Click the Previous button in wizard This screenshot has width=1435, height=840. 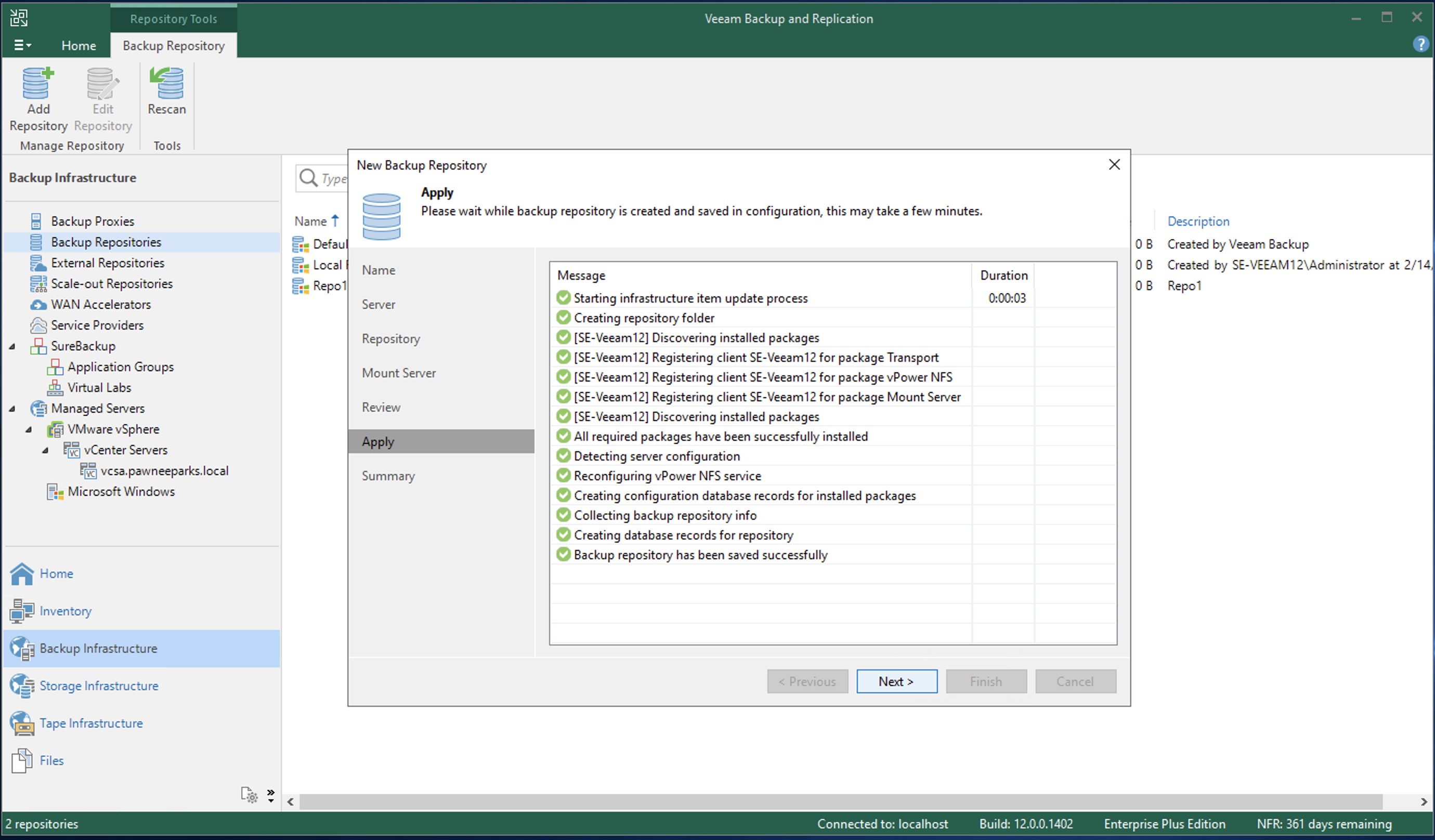807,681
